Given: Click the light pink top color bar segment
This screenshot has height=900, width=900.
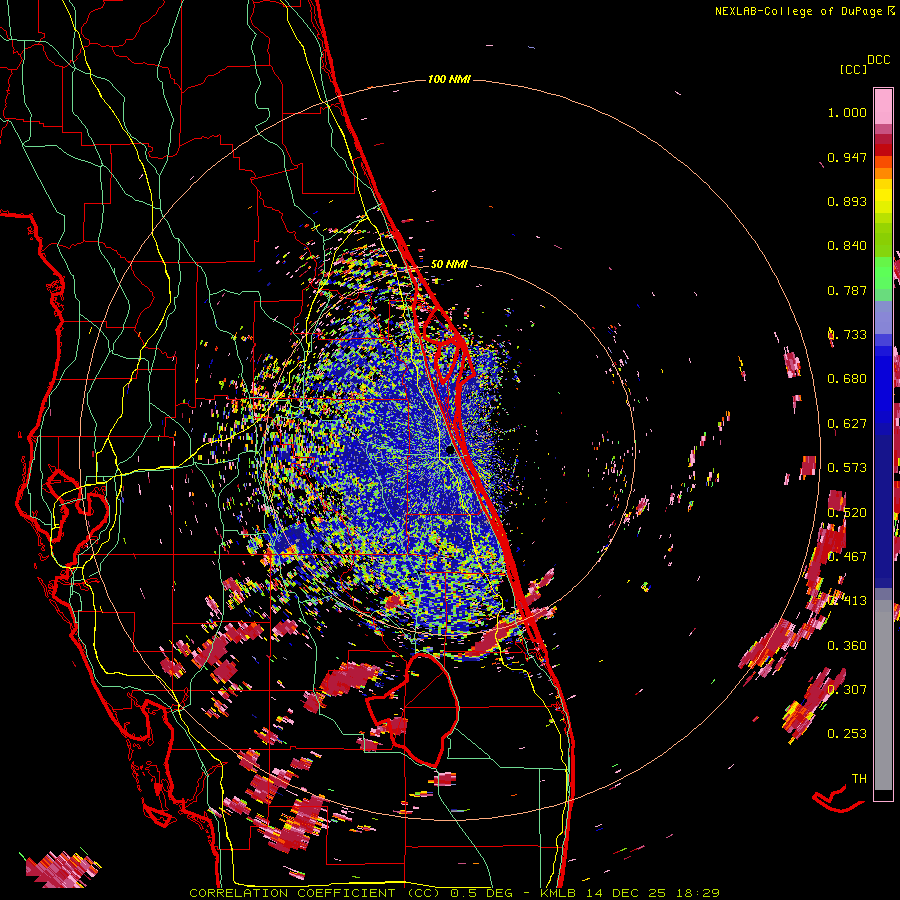Looking at the screenshot, I should click(883, 106).
